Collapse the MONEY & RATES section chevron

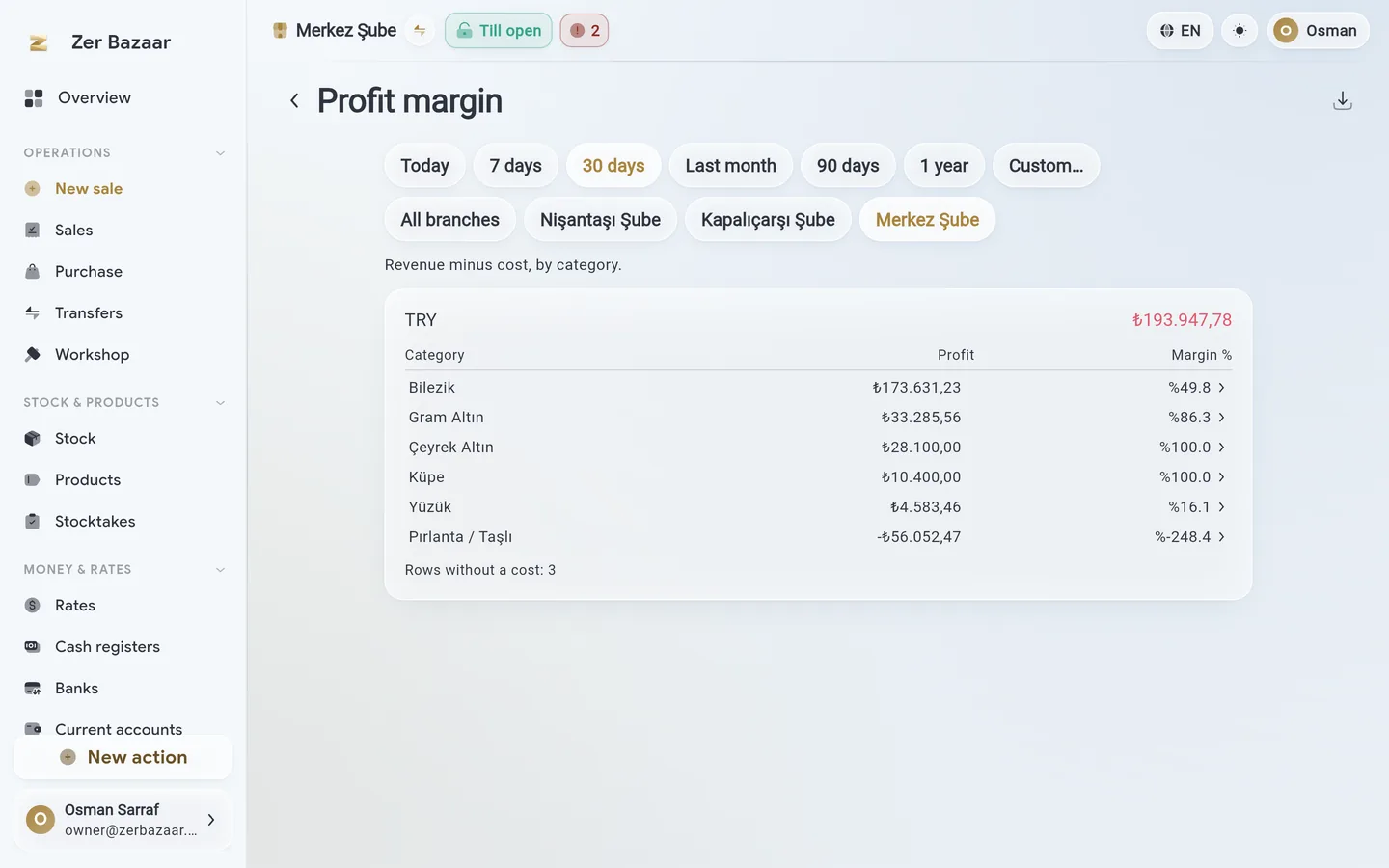coord(220,570)
